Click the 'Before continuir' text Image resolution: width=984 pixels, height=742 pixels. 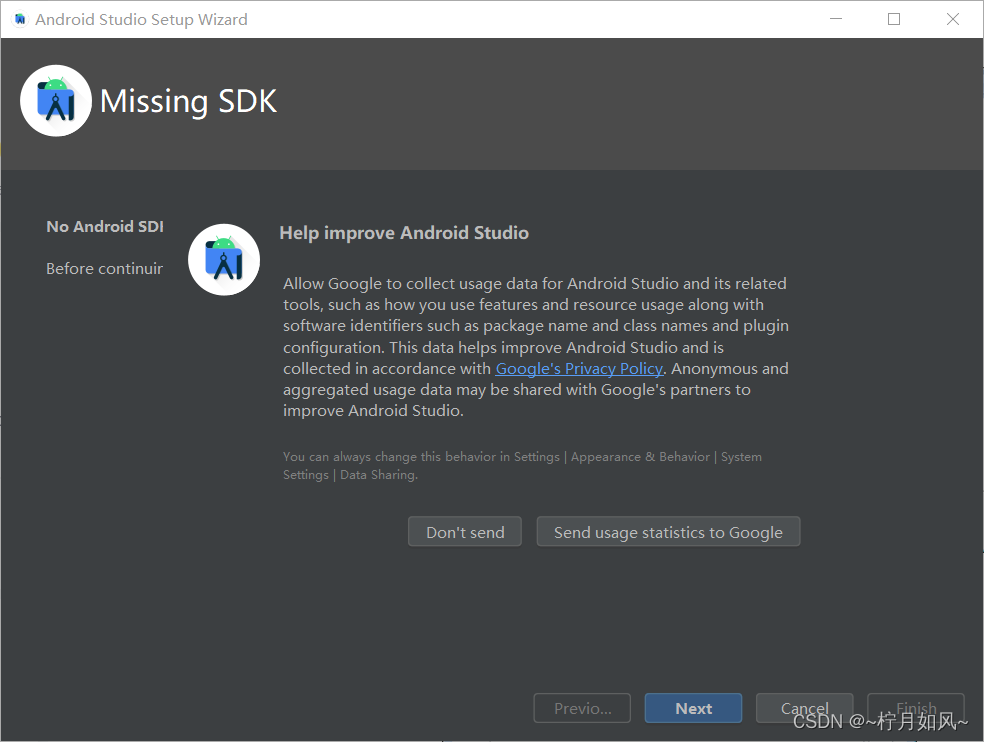pyautogui.click(x=104, y=269)
